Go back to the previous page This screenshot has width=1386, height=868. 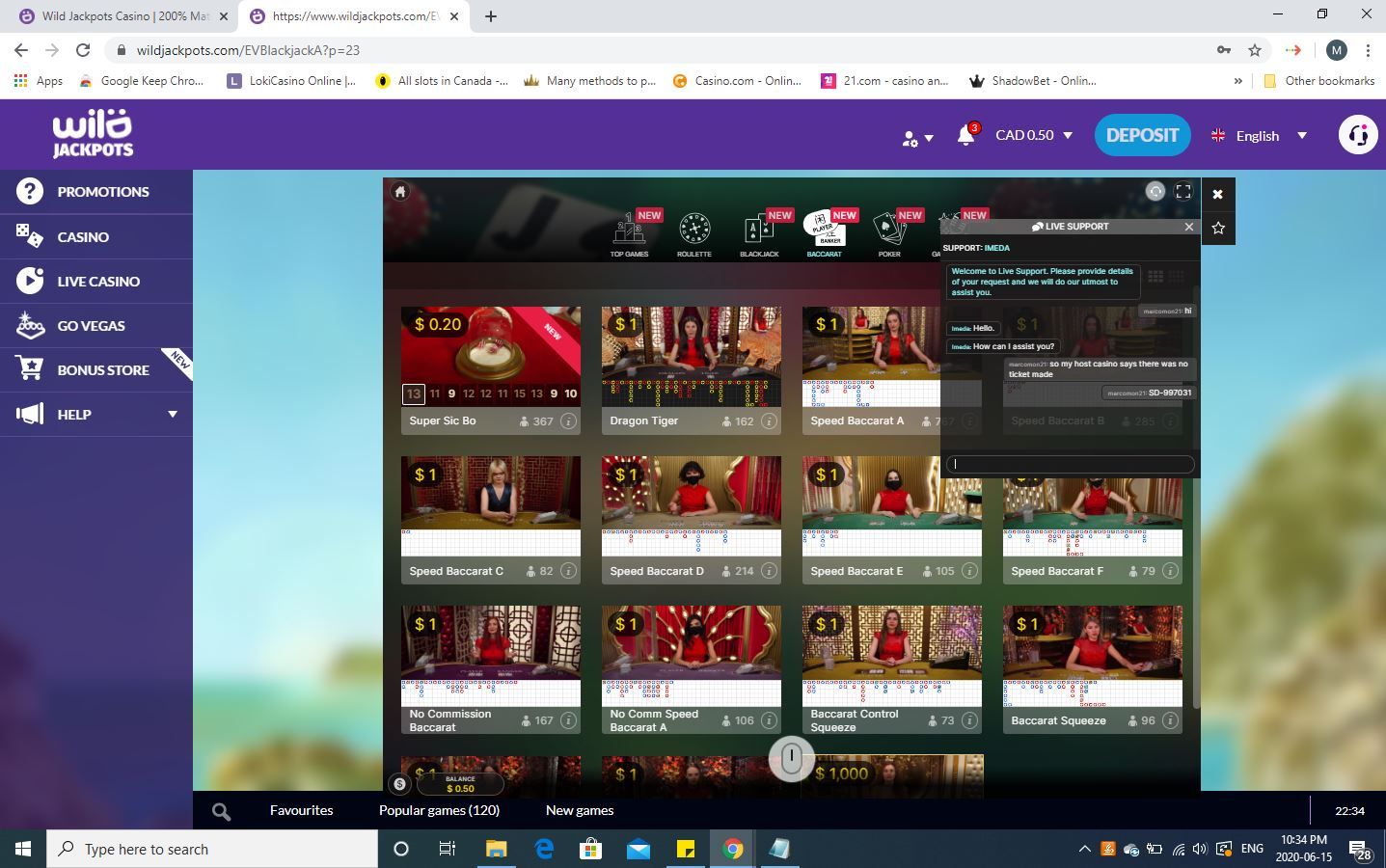coord(21,50)
